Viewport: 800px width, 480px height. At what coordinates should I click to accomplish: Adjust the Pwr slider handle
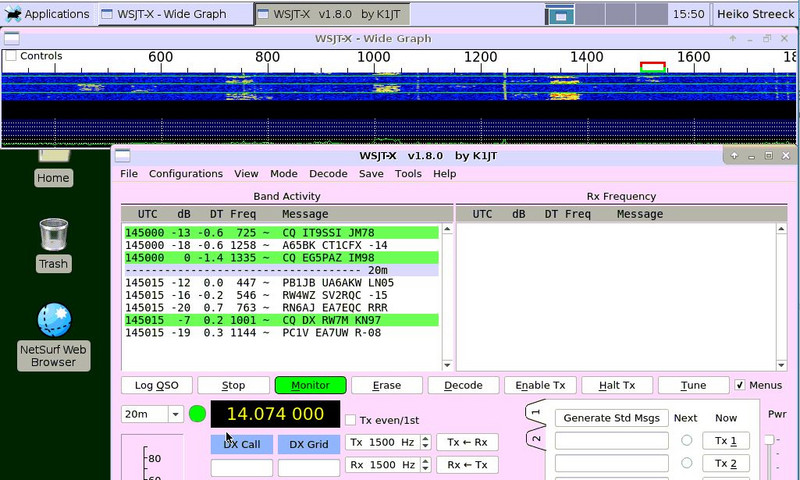pos(769,440)
